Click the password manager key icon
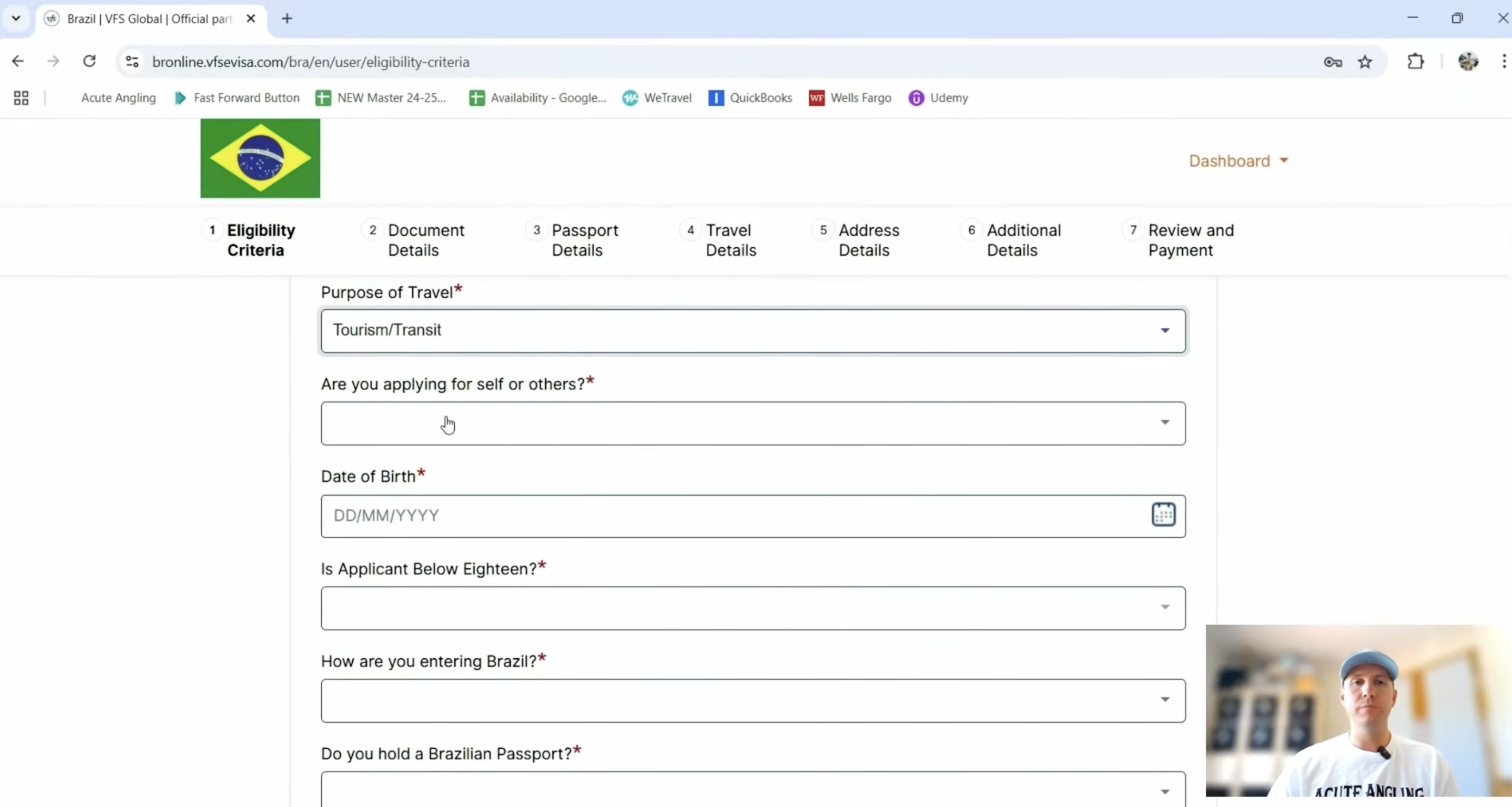This screenshot has width=1512, height=807. [1332, 62]
